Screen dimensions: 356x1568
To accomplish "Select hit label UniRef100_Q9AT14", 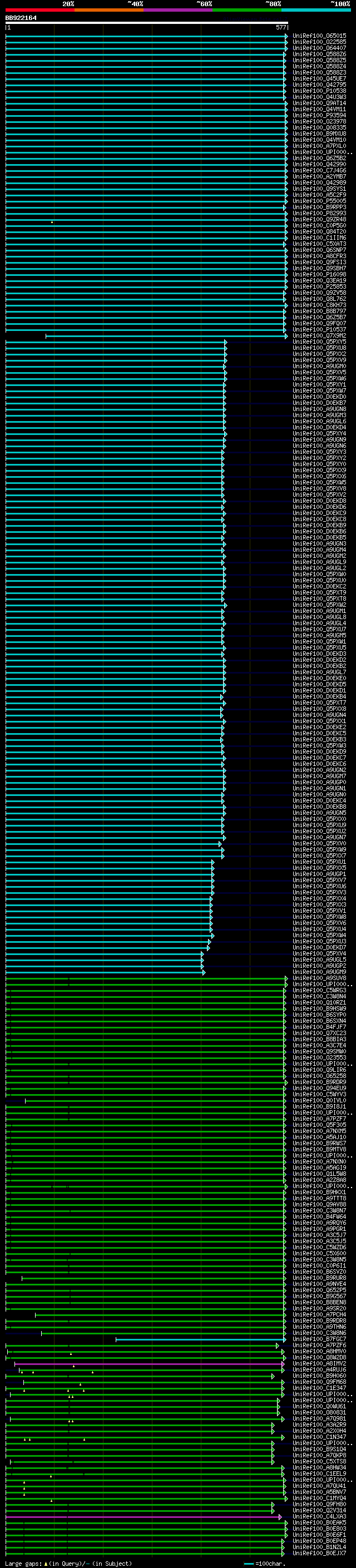I will click(x=319, y=103).
